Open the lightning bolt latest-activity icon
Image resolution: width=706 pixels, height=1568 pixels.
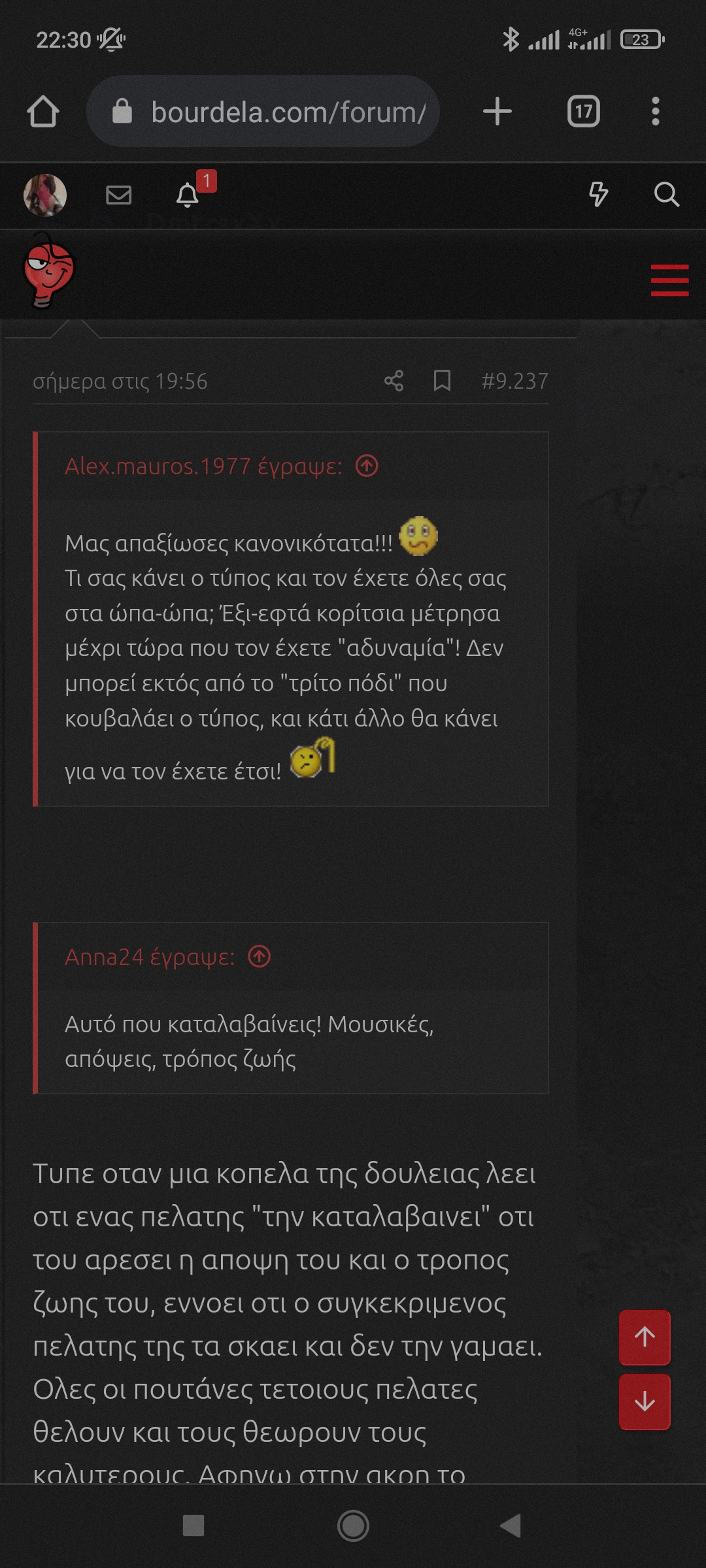[x=598, y=194]
